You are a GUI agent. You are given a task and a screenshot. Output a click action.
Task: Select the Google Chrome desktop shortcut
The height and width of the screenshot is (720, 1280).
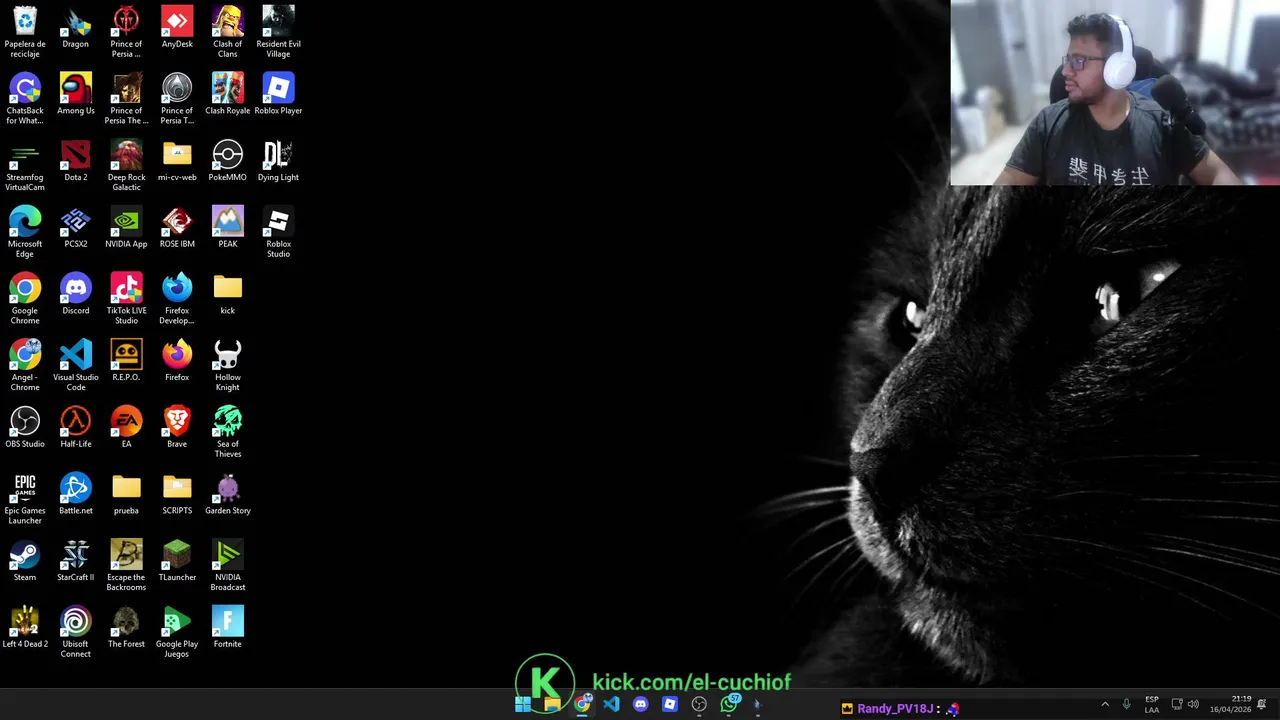(x=25, y=298)
